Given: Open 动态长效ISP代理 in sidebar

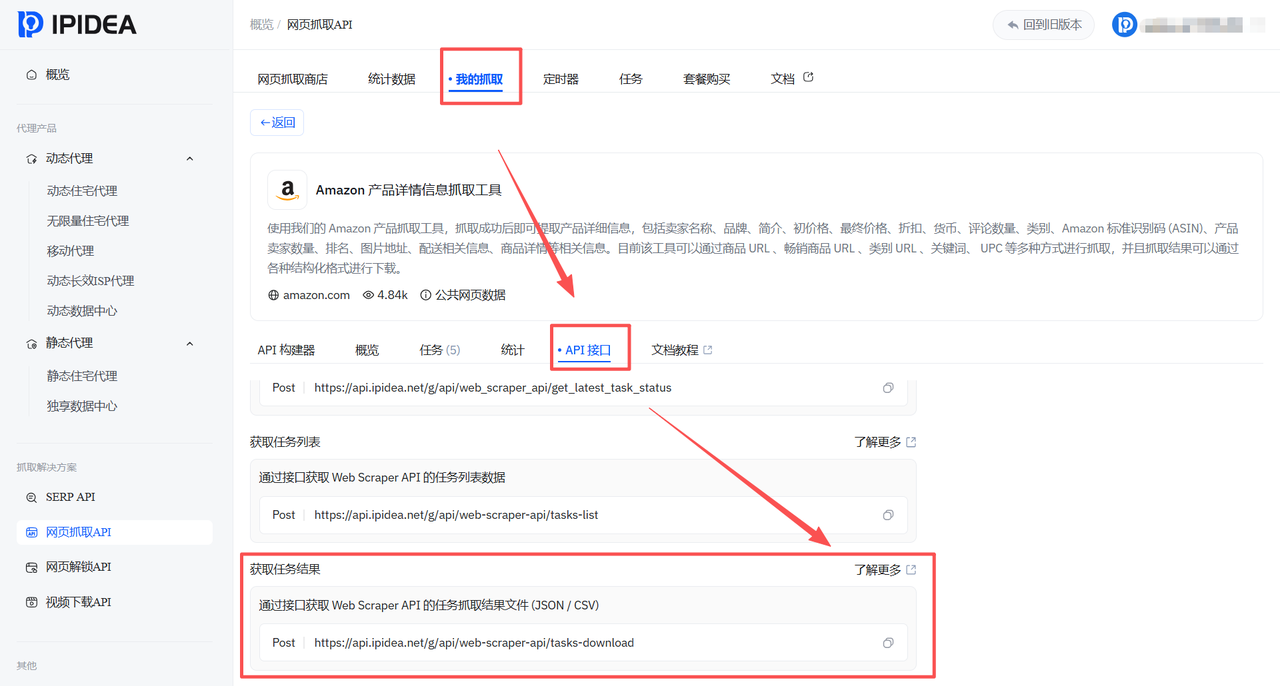Looking at the screenshot, I should click(90, 281).
